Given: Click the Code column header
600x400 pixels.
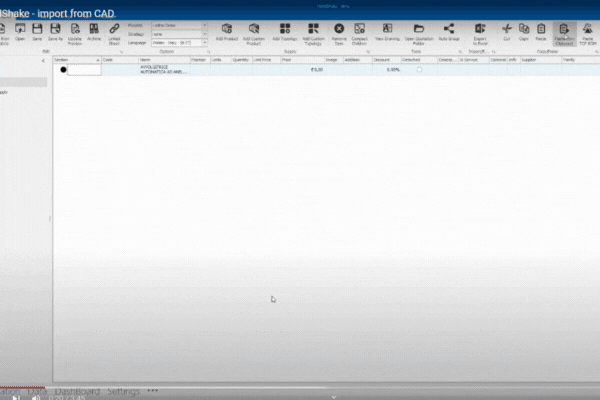Looking at the screenshot, I should tap(120, 60).
